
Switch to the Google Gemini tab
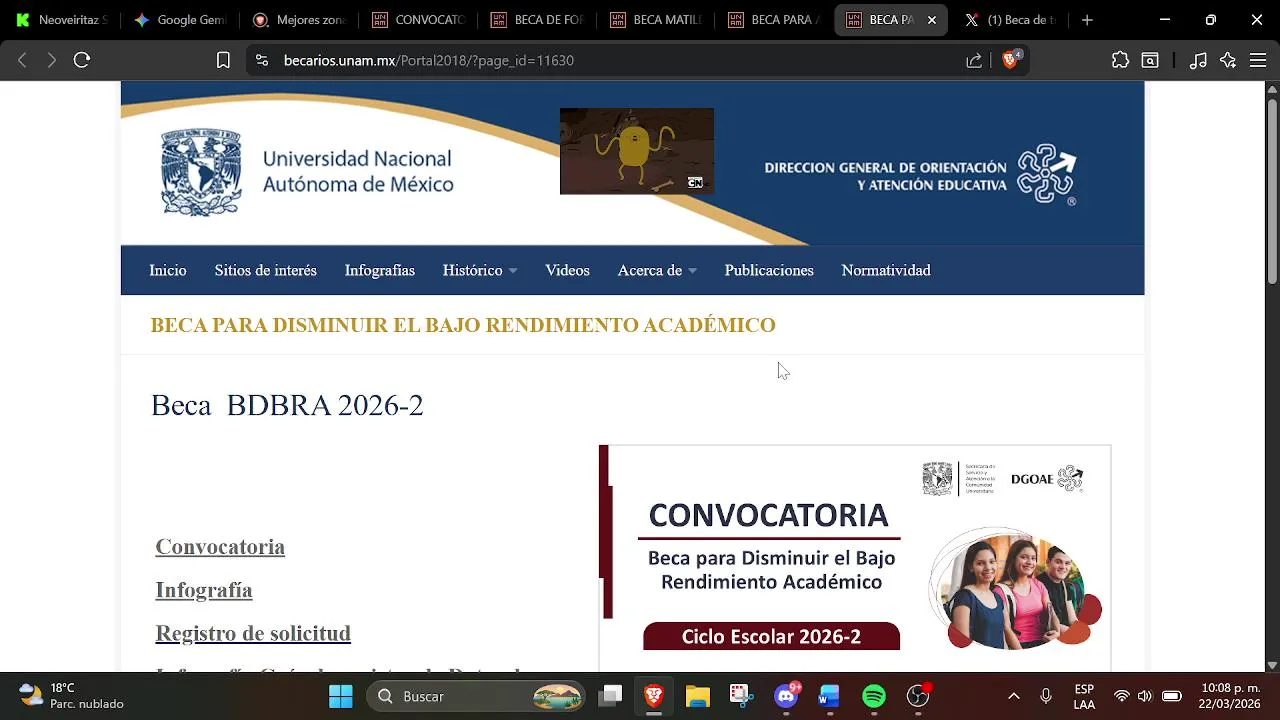coord(181,20)
